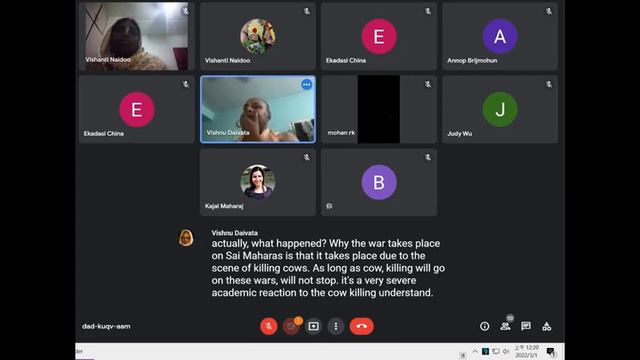Click Judy Wu's green J avatar

(x=500, y=109)
